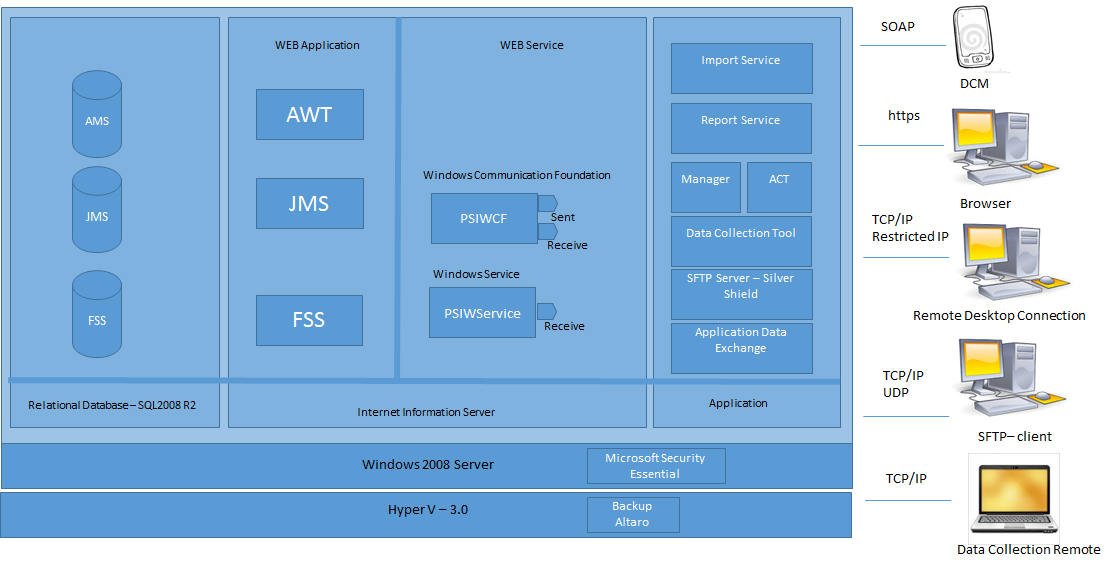The image size is (1110, 567).
Task: Click the Import Service box
Action: tap(741, 69)
